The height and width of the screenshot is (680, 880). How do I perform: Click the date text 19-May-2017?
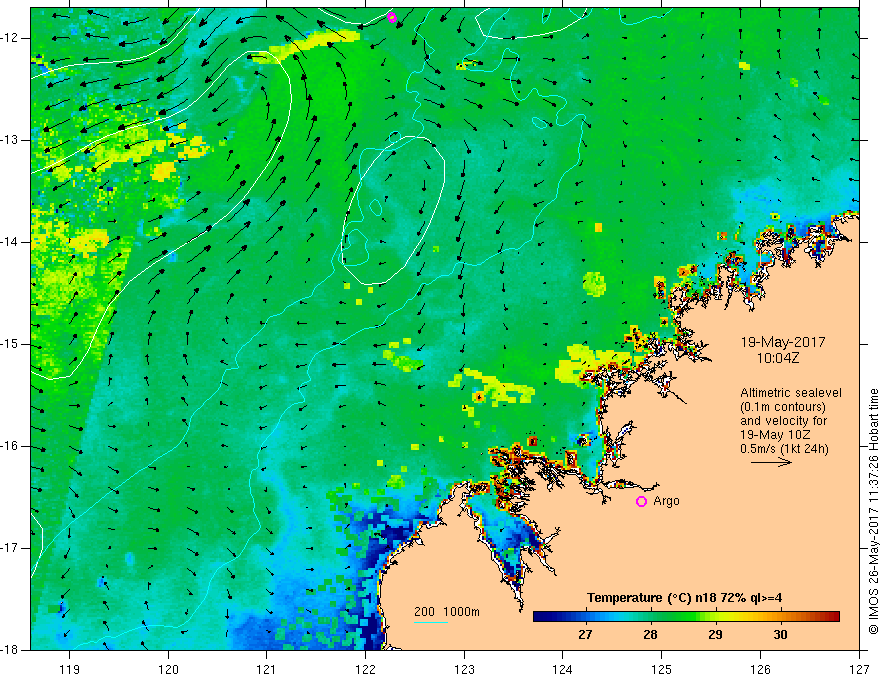783,342
